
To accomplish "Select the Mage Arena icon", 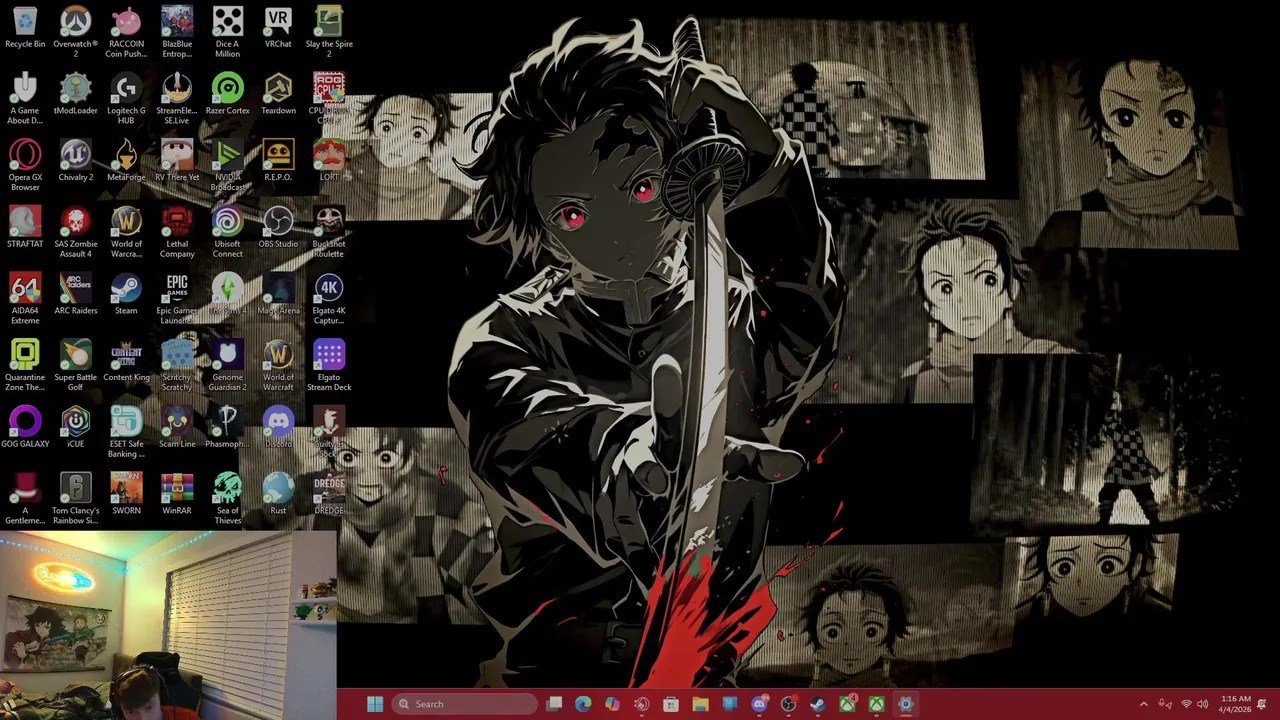I will click(278, 294).
